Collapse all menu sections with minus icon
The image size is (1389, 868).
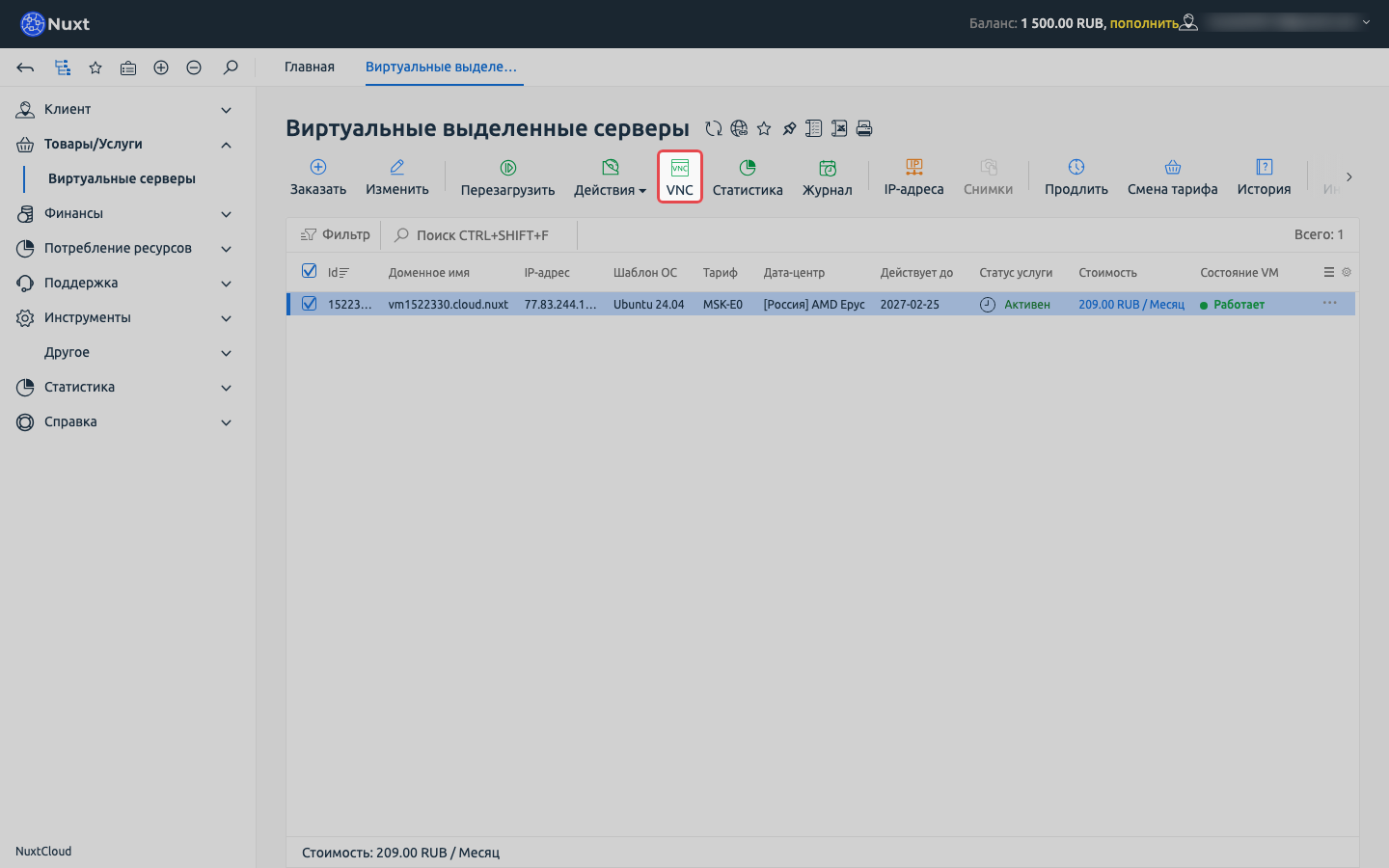194,68
